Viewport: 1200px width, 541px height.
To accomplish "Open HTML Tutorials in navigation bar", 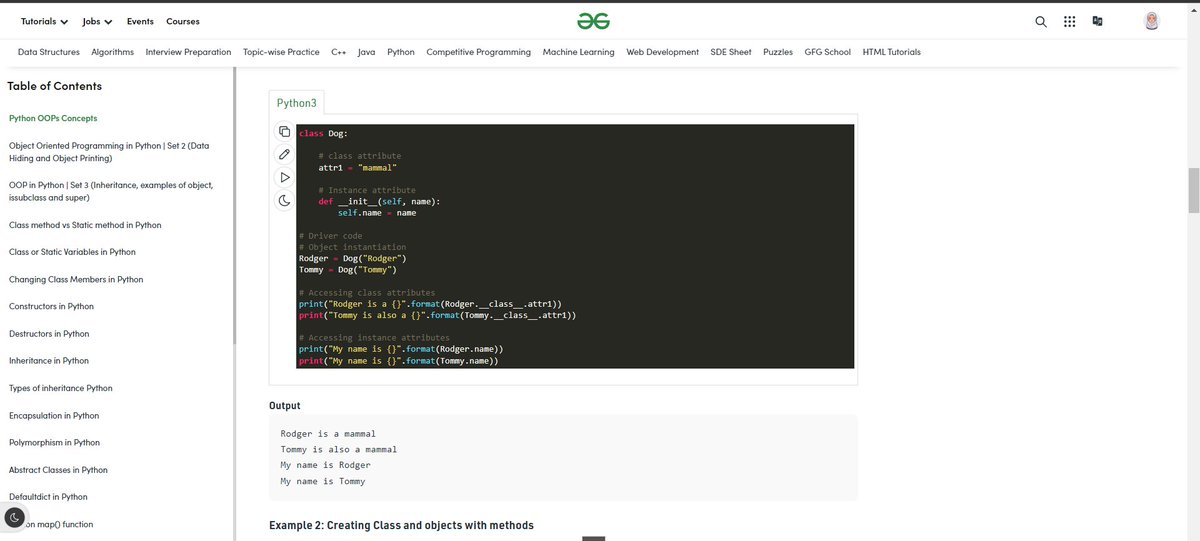I will pyautogui.click(x=892, y=52).
